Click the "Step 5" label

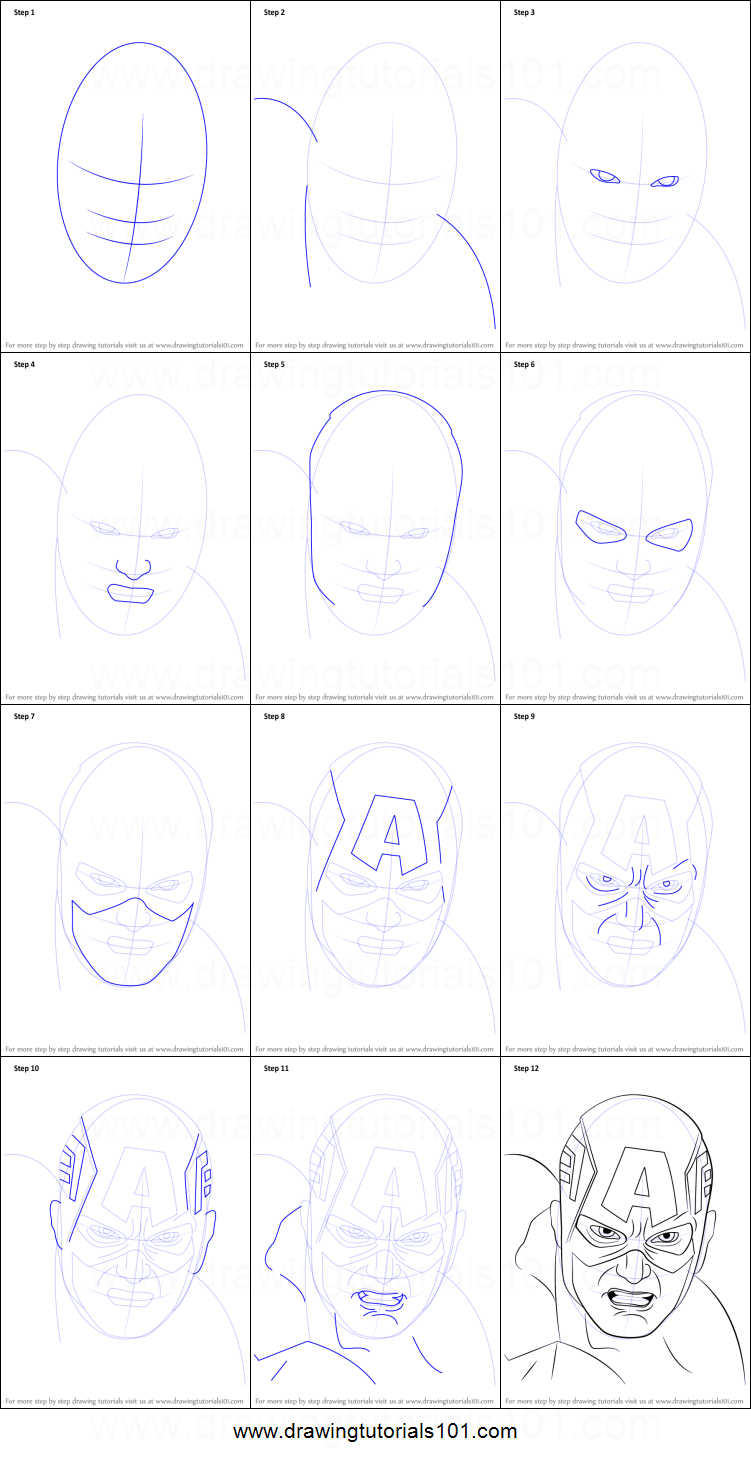tap(275, 365)
